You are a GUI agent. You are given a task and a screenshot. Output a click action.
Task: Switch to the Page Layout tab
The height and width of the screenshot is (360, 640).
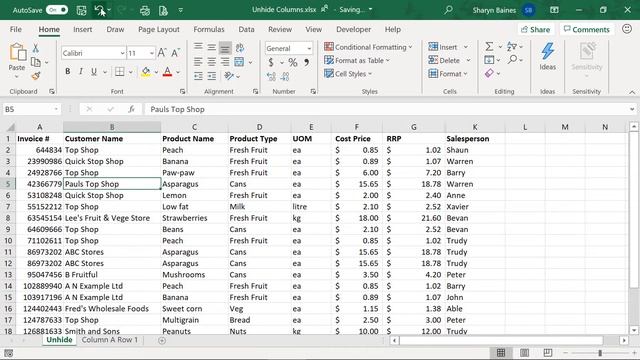pos(159,29)
